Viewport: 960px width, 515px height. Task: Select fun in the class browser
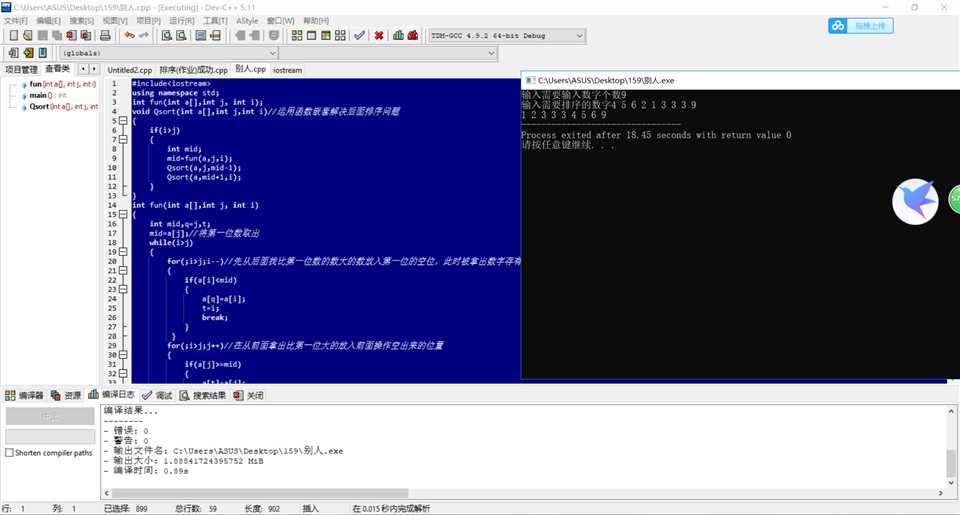(59, 84)
